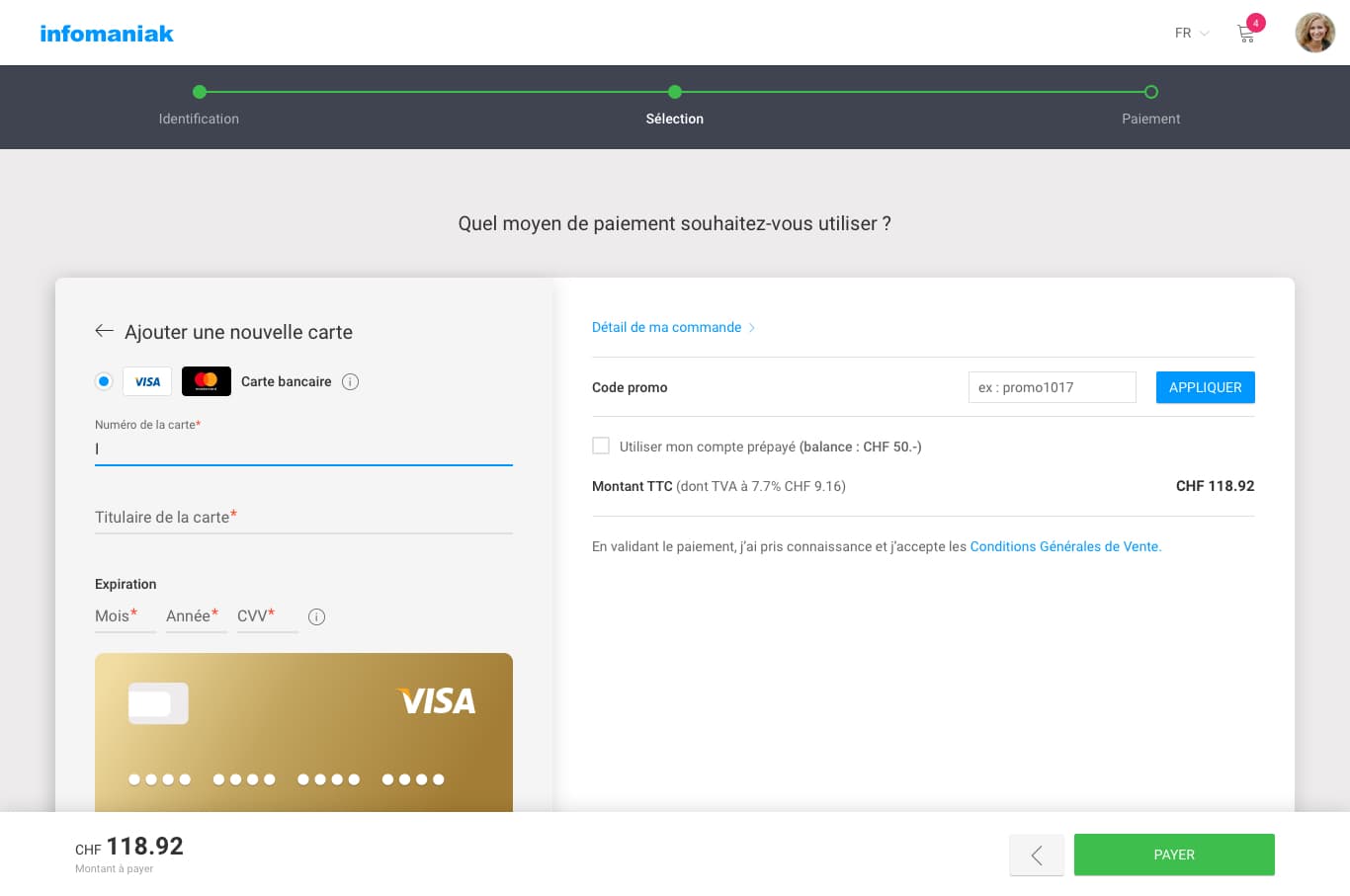Click the APPLIQUER promo button

coord(1205,387)
